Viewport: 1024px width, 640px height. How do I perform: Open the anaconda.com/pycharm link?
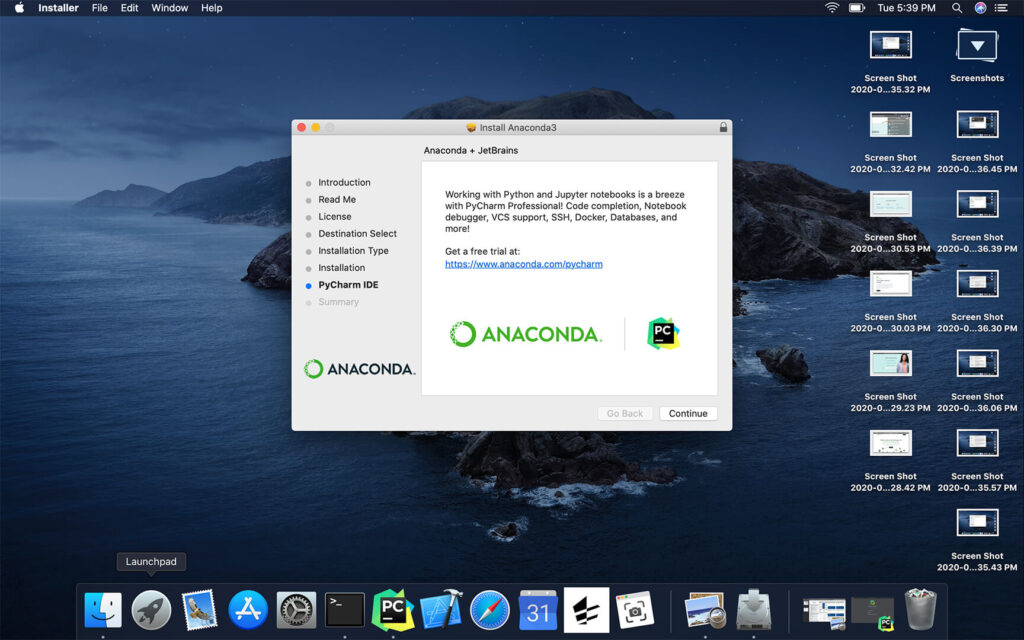point(524,264)
